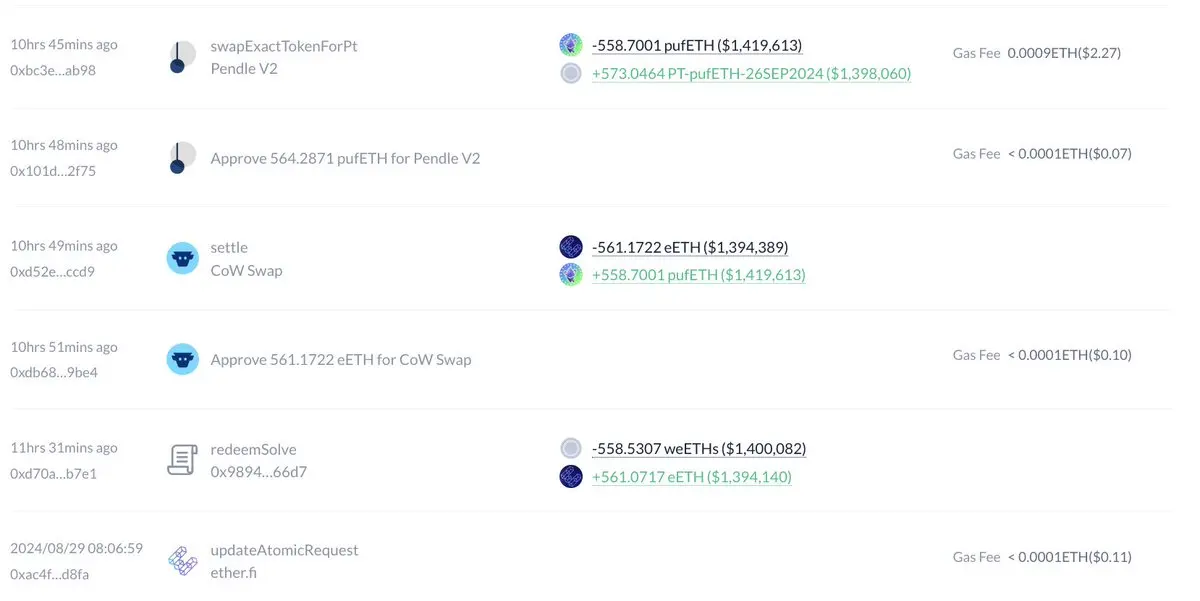Open transaction hash 0xbc3e…ab98

click(53, 70)
